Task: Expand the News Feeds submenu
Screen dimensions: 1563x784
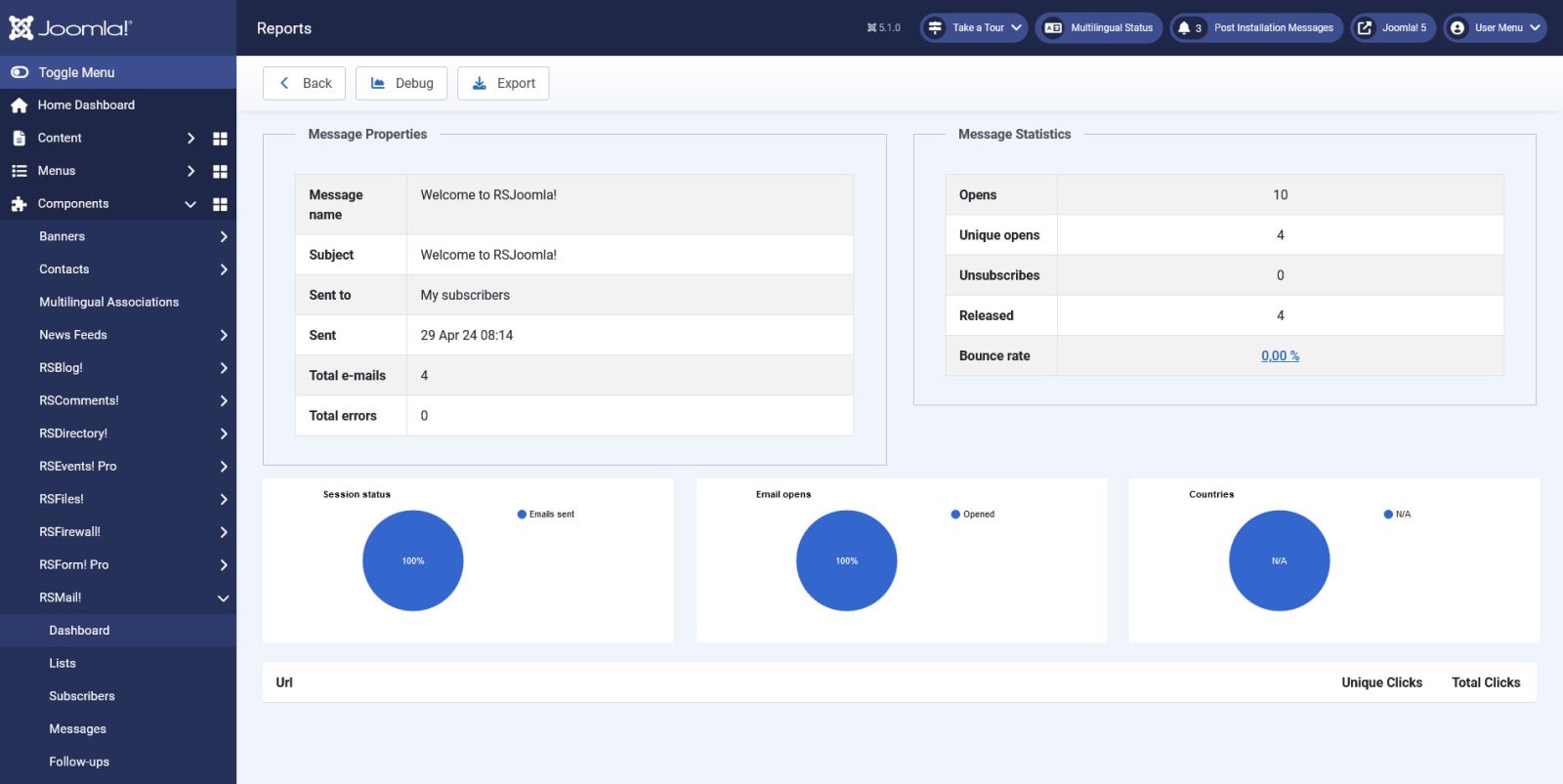Action: click(224, 335)
